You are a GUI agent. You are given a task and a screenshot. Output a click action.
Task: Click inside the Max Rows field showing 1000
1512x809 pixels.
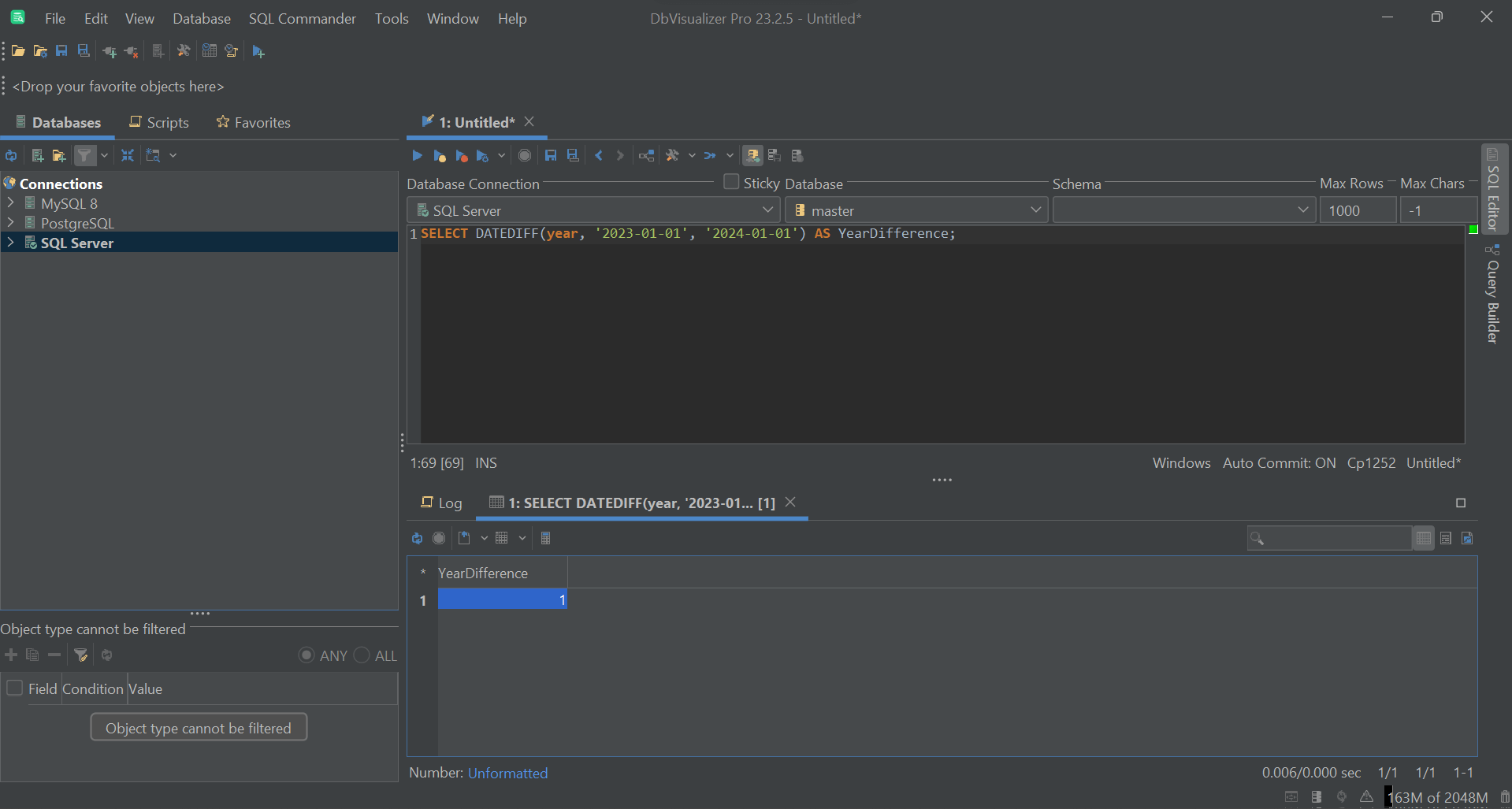[1357, 210]
